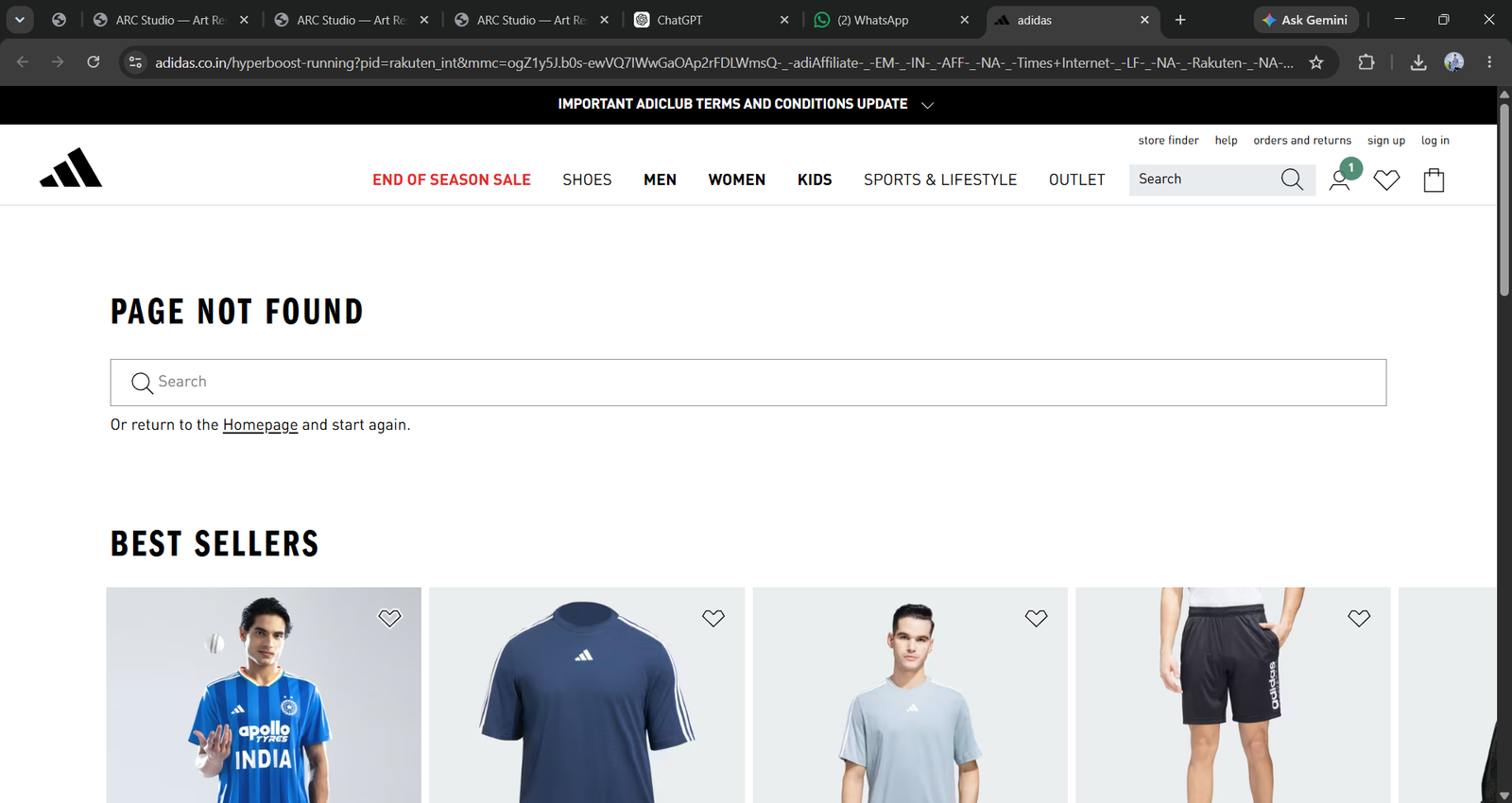The image size is (1512, 803).
Task: Click the Homepage link
Action: coord(260,425)
